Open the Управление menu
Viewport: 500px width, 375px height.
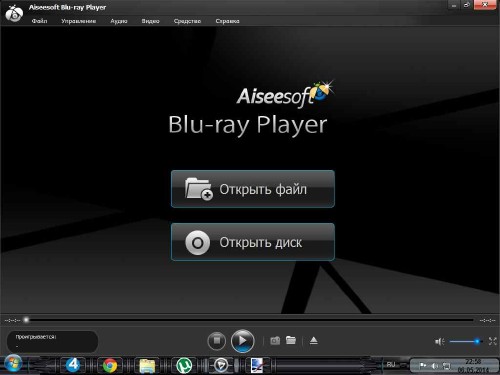[78, 21]
